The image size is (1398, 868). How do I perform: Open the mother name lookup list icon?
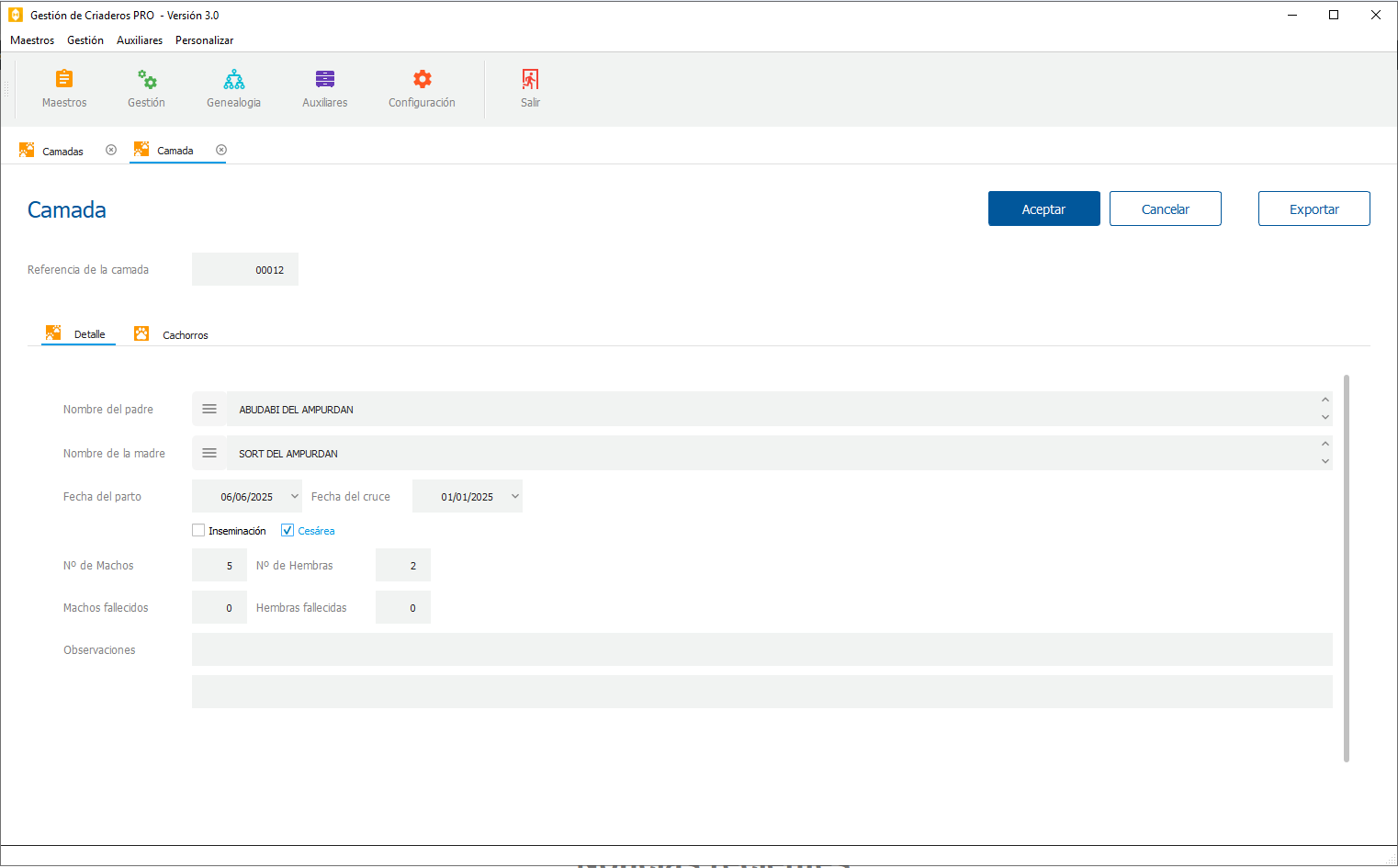click(209, 454)
